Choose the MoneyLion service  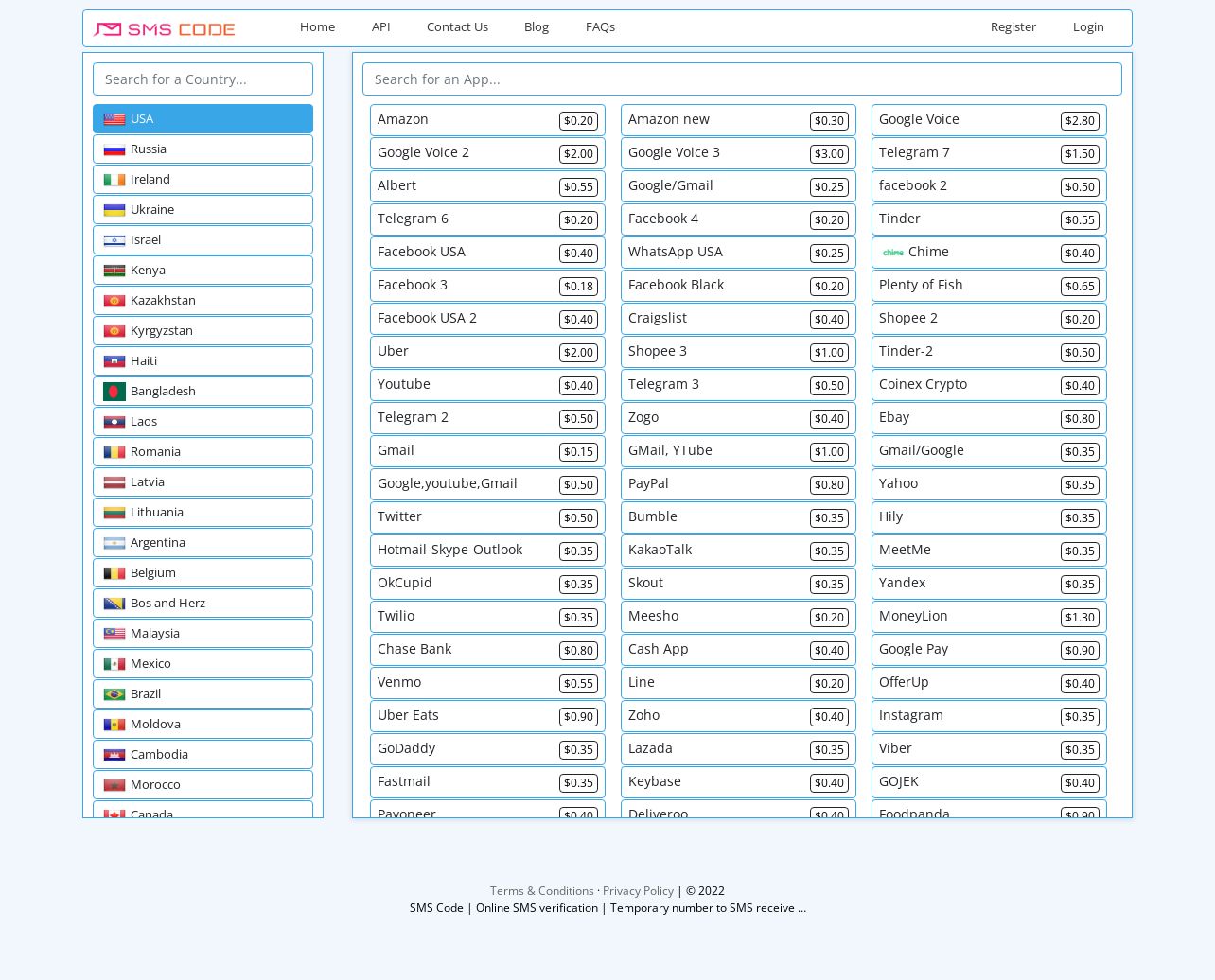pos(989,617)
